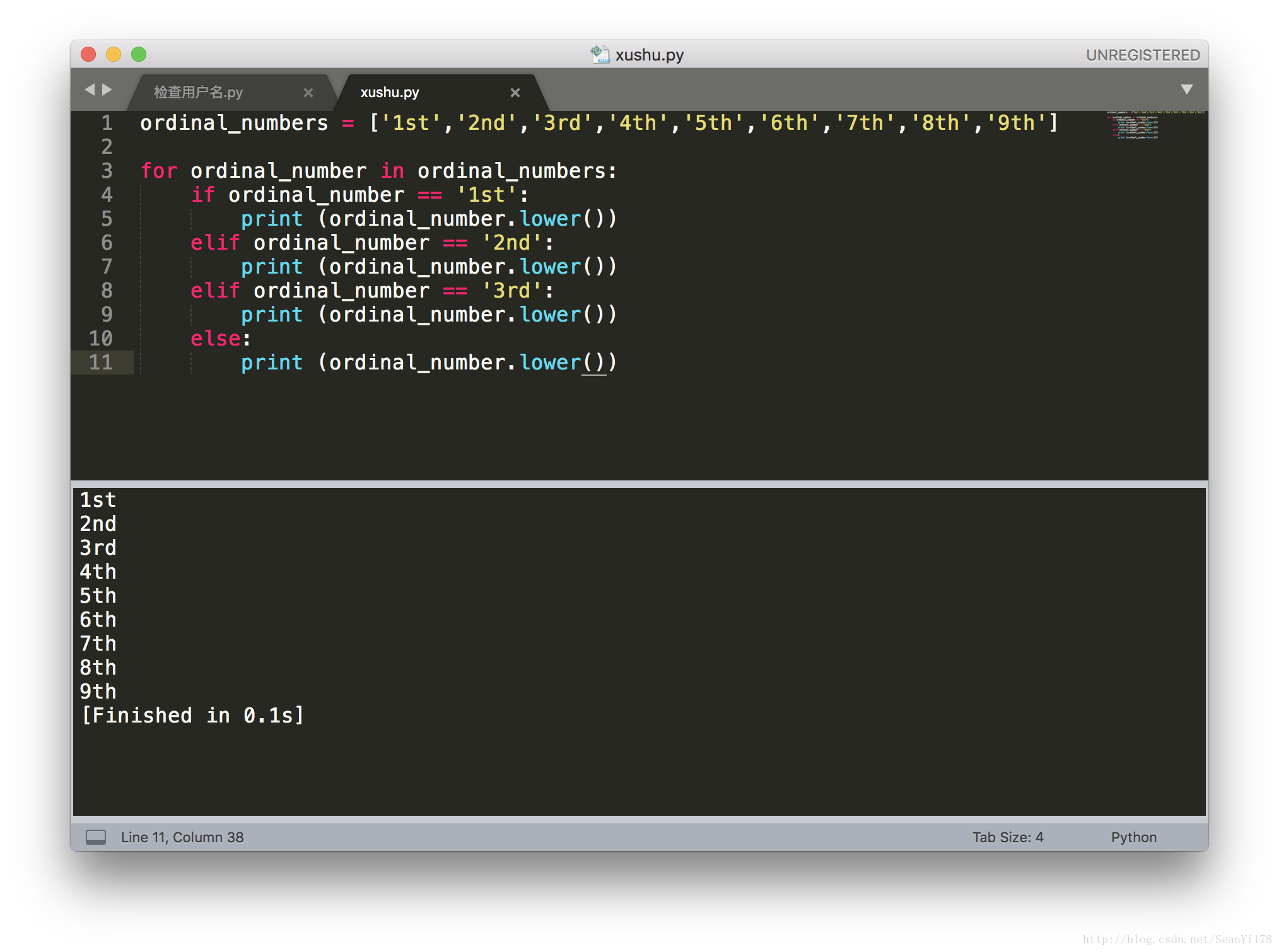Click '[Finished in 0.1s]' in output panel

[193, 715]
